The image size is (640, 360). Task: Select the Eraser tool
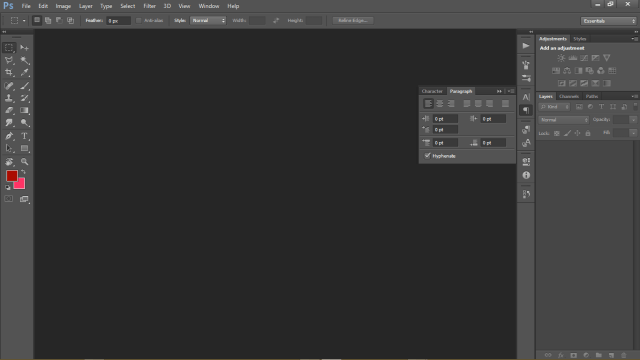[9, 110]
